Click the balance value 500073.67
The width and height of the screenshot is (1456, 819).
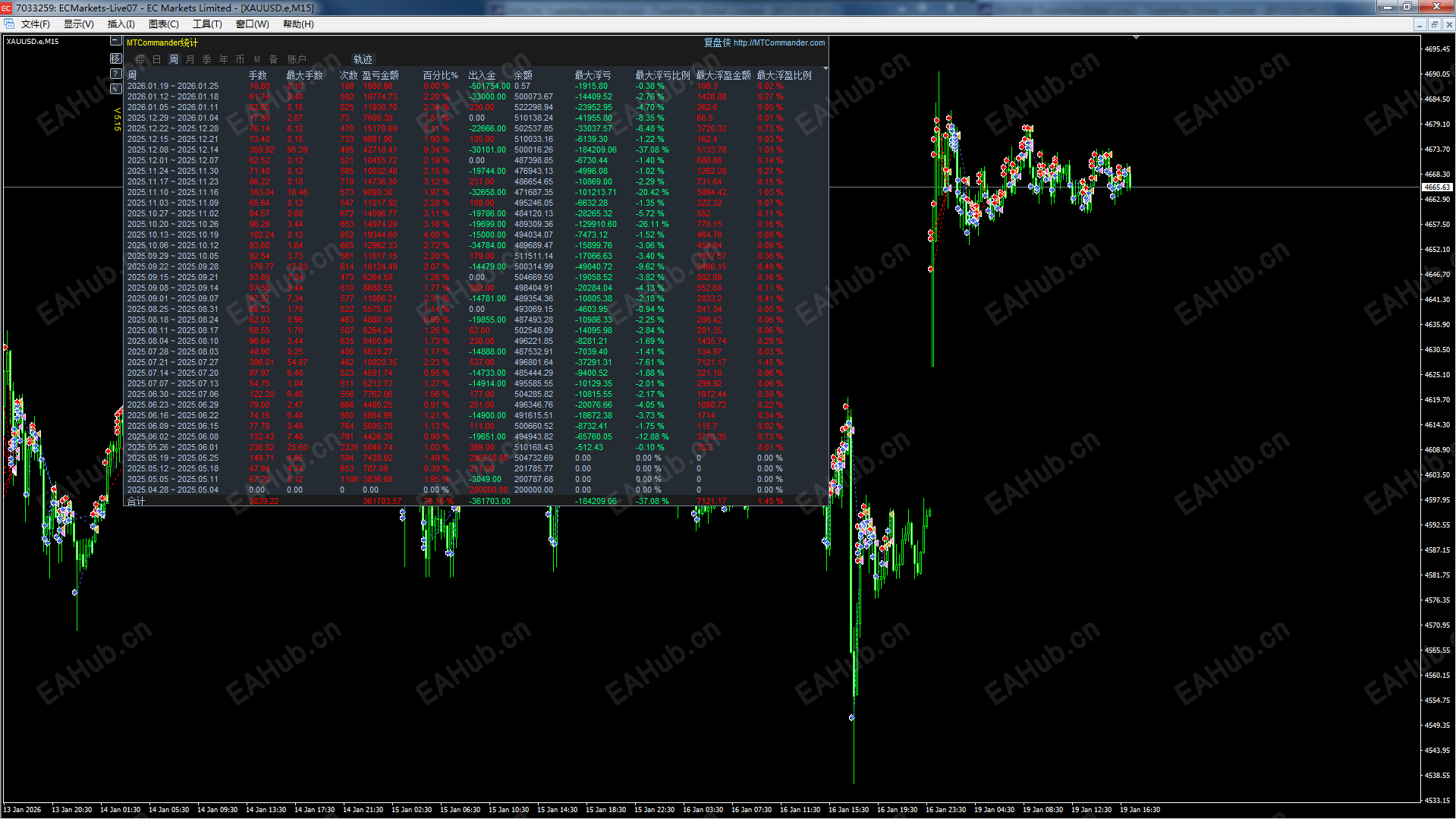pos(534,96)
